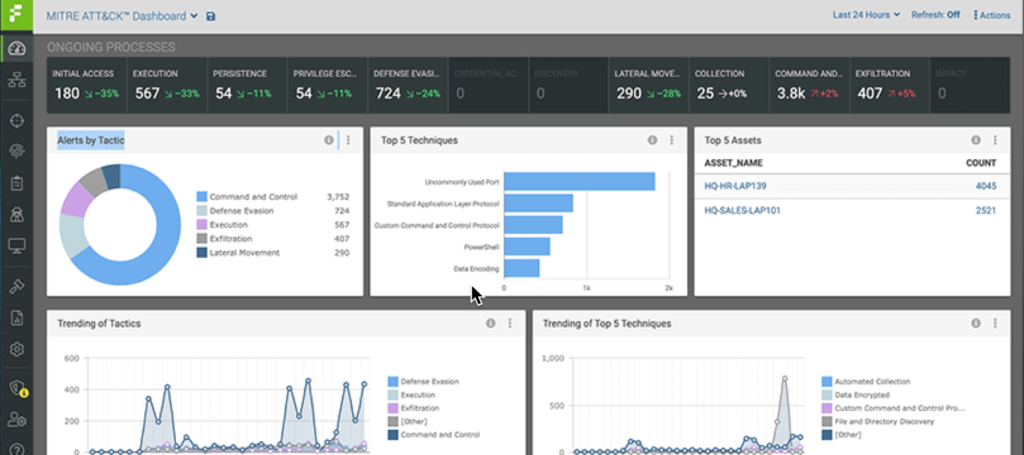This screenshot has height=455, width=1024.
Task: Open the document report icon in sidebar
Action: point(16,318)
